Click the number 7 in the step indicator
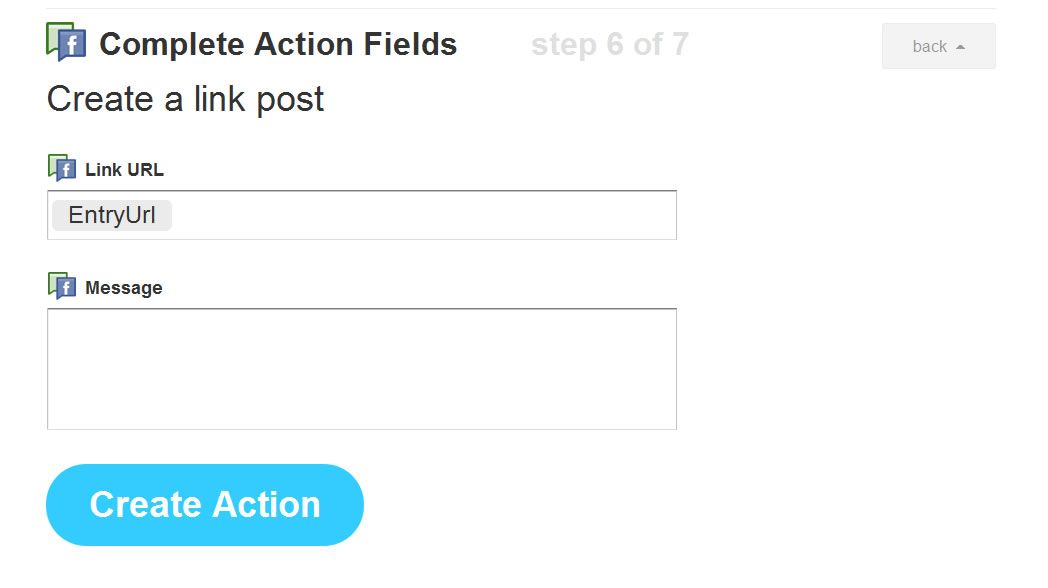The image size is (1048, 588). [x=680, y=45]
